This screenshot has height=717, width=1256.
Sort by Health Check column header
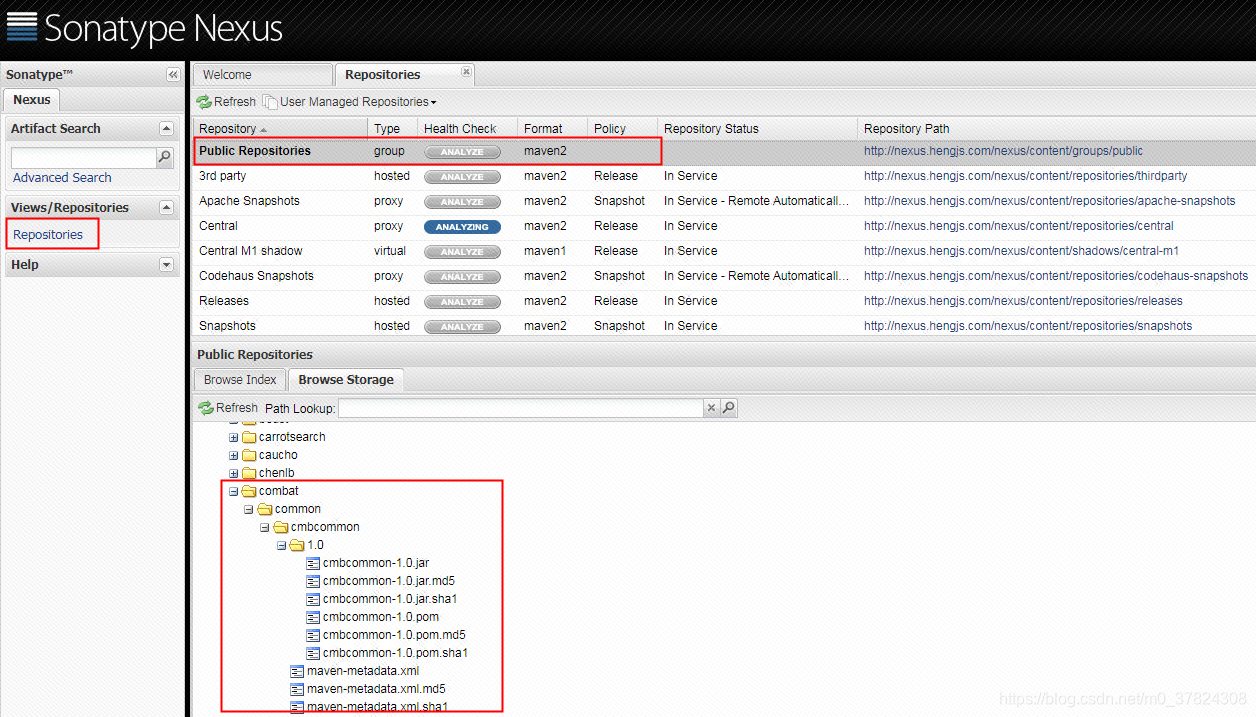467,128
